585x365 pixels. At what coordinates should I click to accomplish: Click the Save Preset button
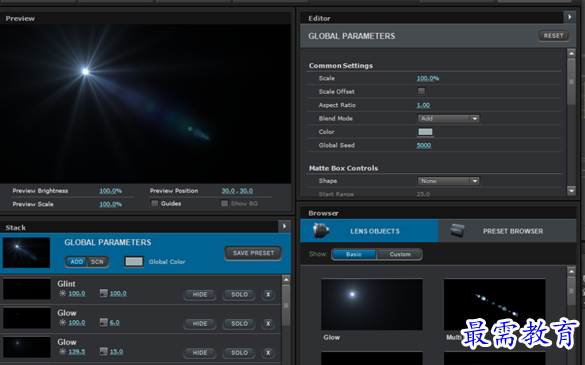coord(253,253)
